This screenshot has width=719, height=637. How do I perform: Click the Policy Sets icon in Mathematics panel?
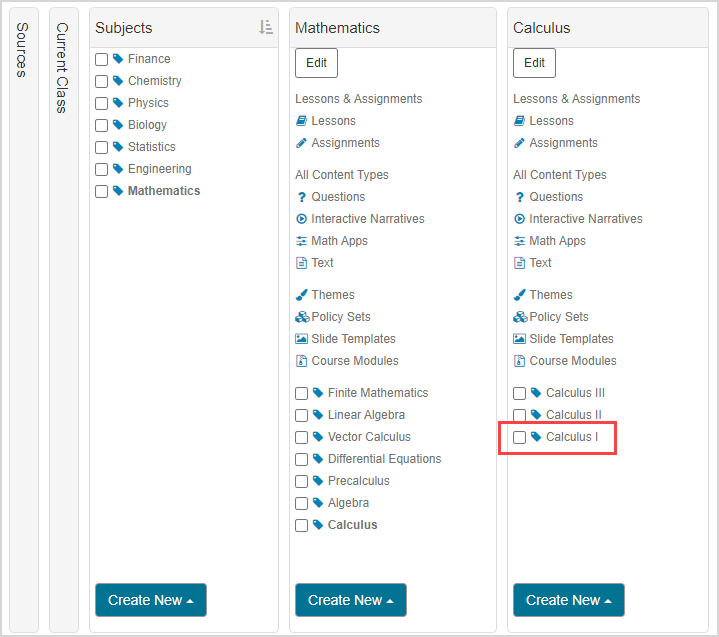point(302,317)
